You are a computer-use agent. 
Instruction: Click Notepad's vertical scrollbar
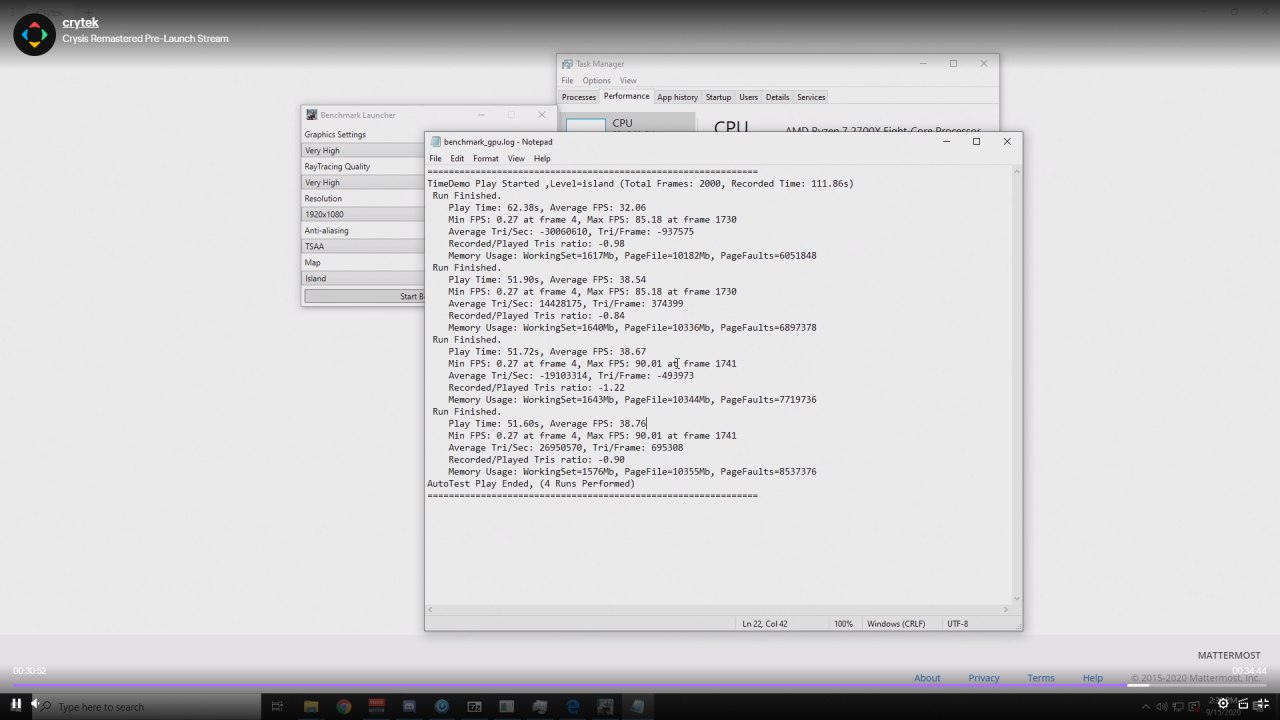[x=1017, y=385]
